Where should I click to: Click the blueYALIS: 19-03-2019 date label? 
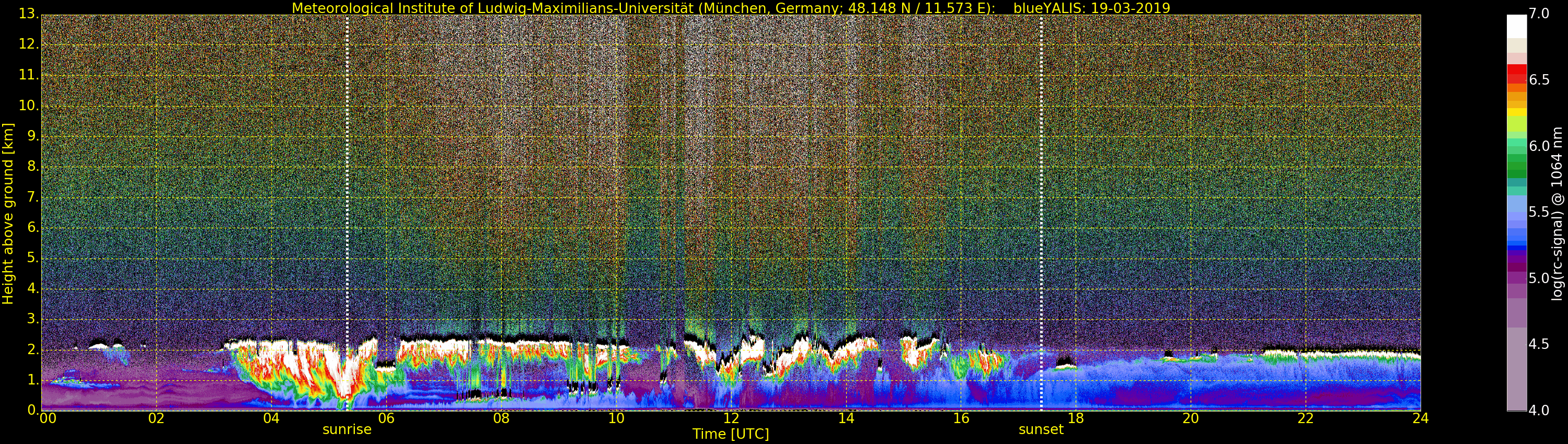point(1091,8)
